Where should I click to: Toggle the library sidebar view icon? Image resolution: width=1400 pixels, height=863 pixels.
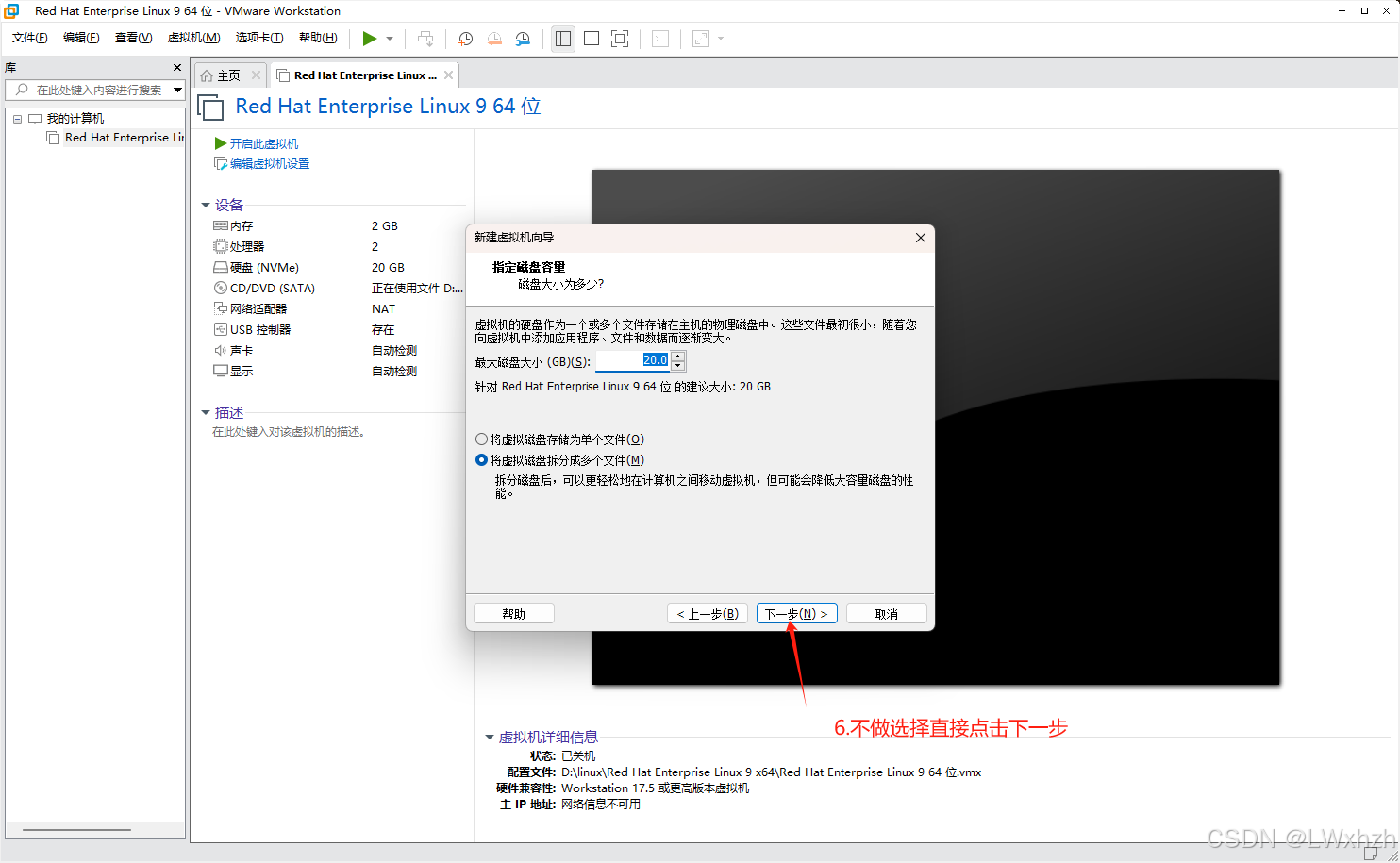(563, 39)
